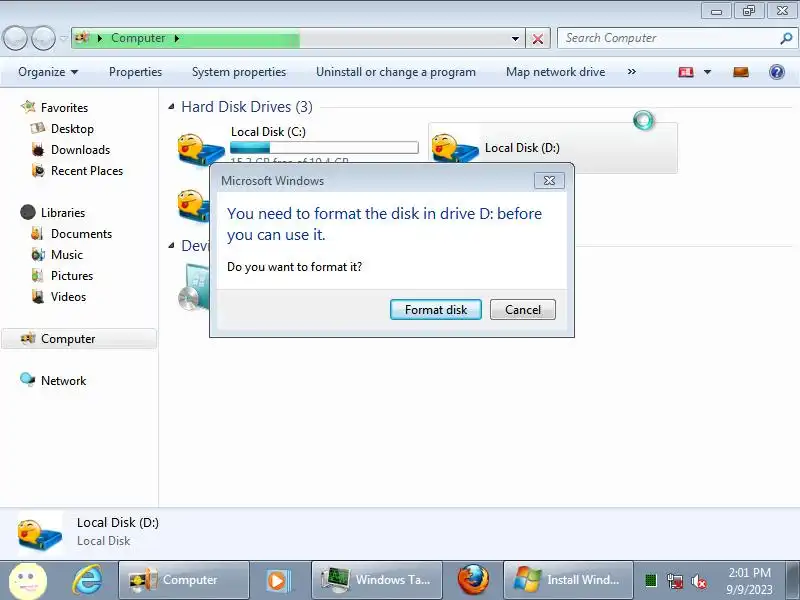Show more toolbar commands chevron
The image size is (800, 600).
coord(632,72)
